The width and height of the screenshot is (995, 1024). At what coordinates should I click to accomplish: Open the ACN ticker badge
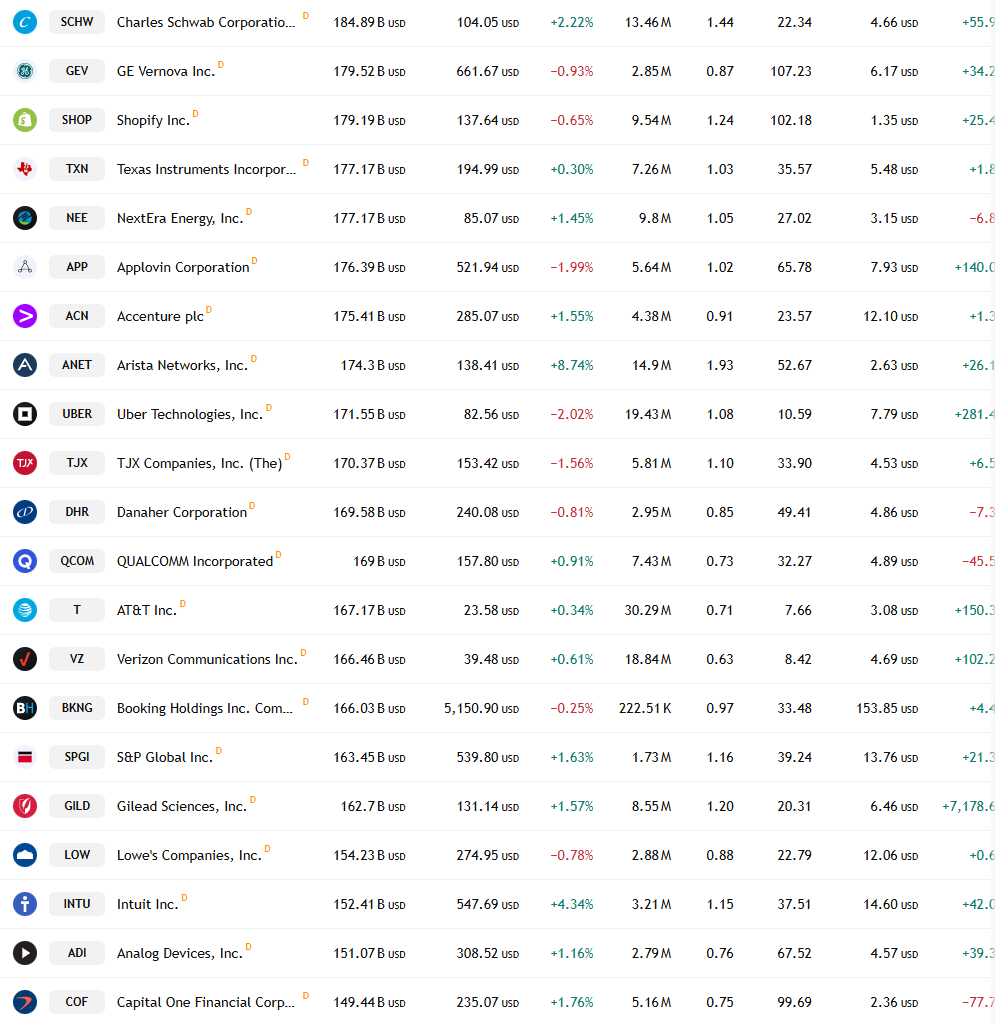click(77, 316)
